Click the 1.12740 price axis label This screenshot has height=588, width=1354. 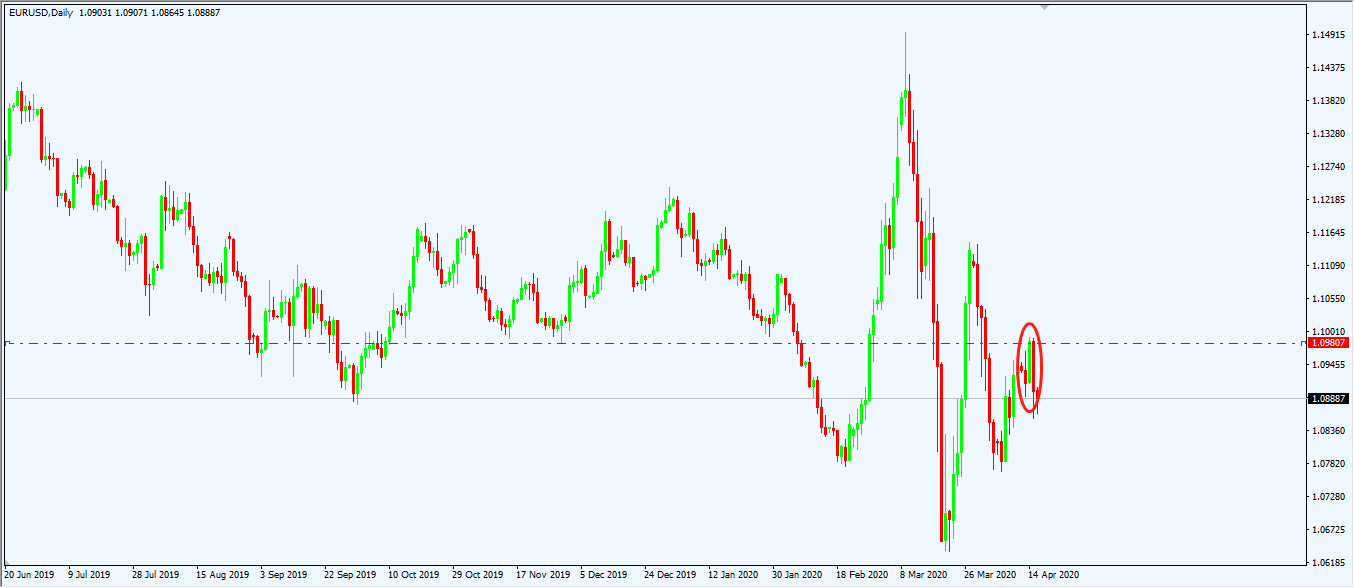tap(1327, 167)
